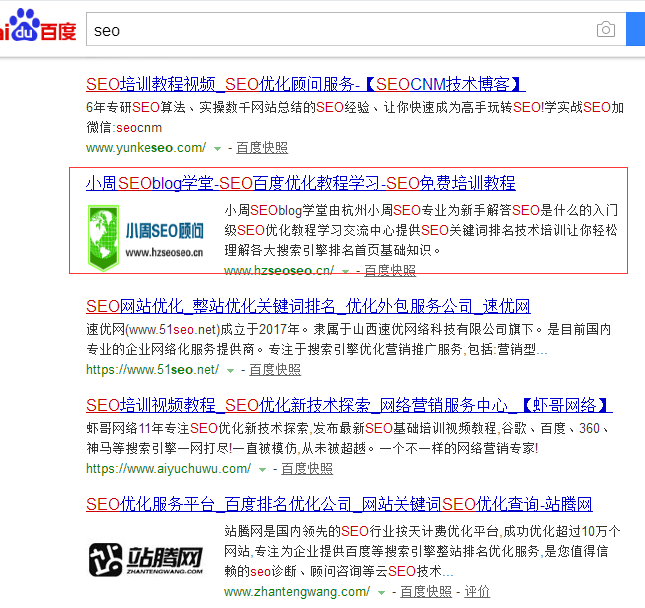Click the snippet text '微信:seocnm'
Screen dimensions: 645x608
click(x=124, y=128)
